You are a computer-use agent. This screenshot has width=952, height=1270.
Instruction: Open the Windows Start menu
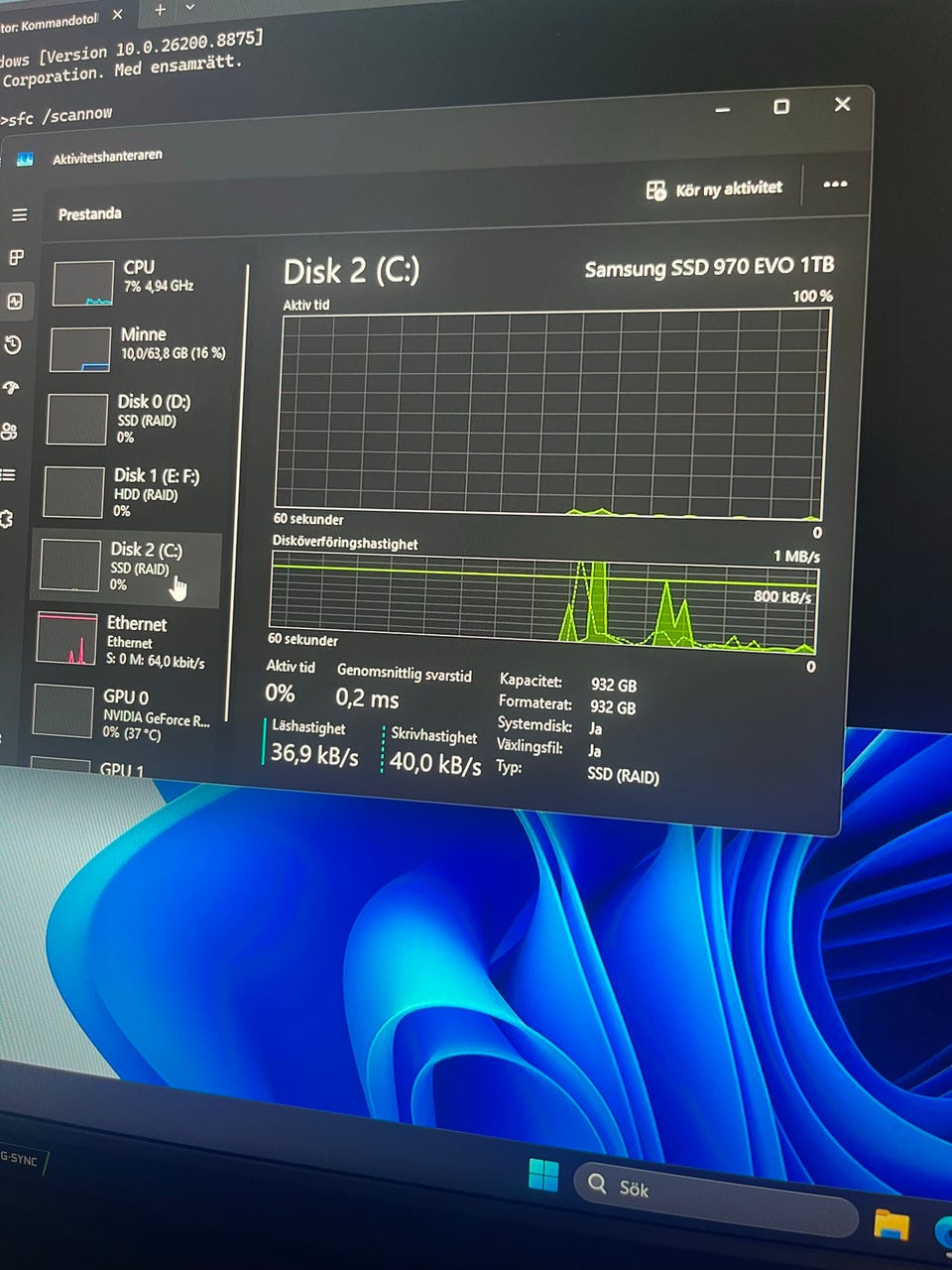tap(543, 1176)
